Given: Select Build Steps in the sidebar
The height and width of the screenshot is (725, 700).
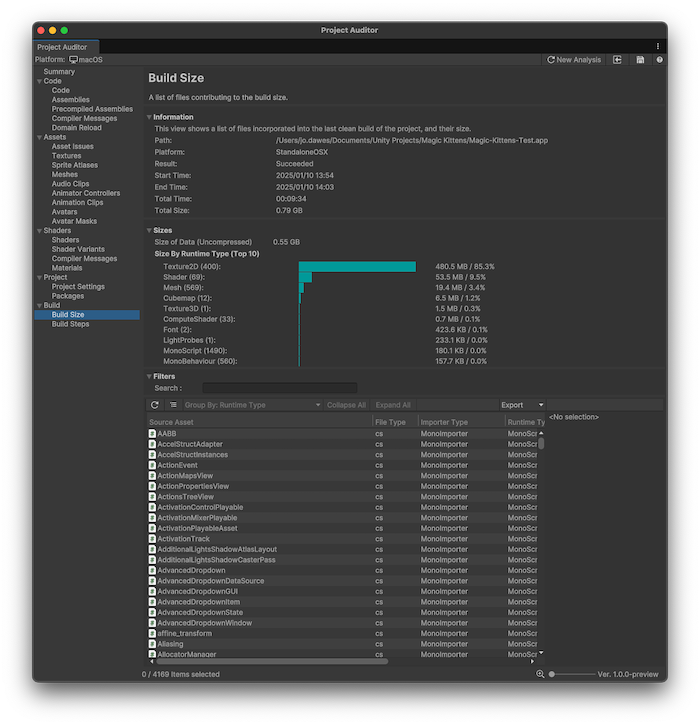Looking at the screenshot, I should click(x=70, y=324).
